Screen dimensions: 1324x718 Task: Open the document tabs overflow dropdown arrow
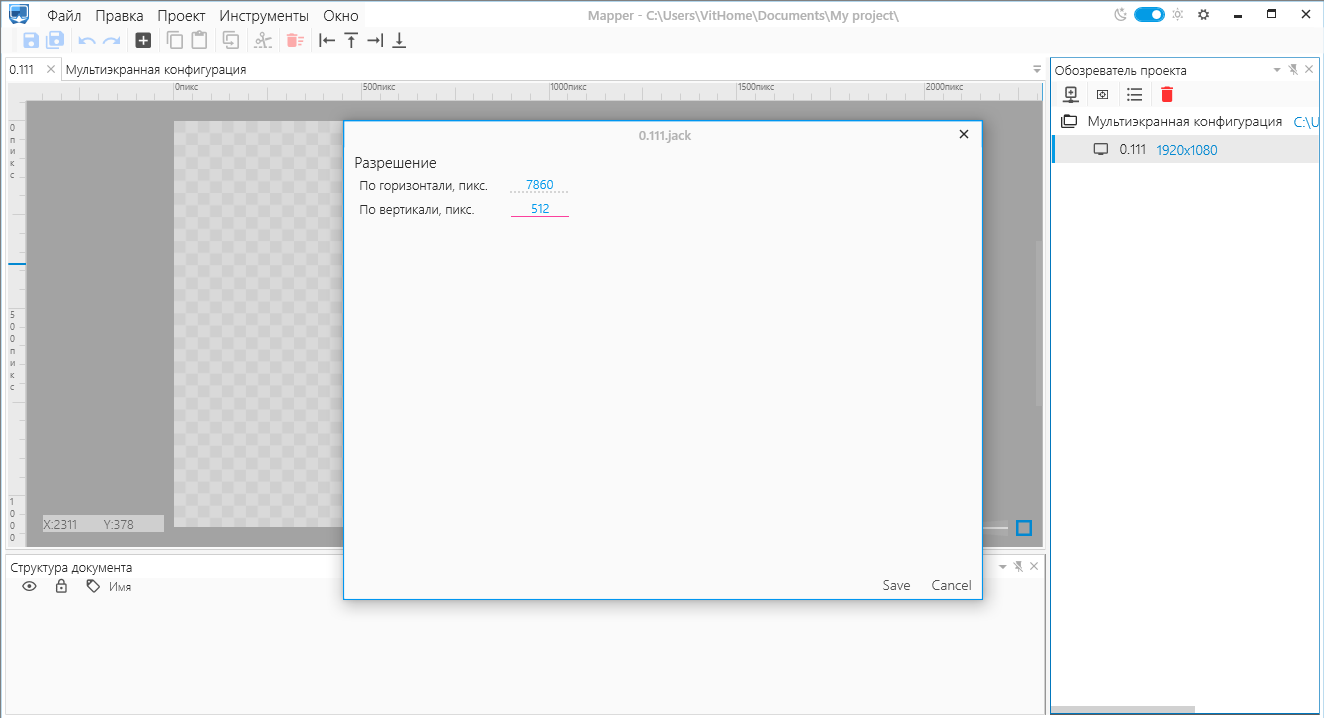pos(1037,69)
